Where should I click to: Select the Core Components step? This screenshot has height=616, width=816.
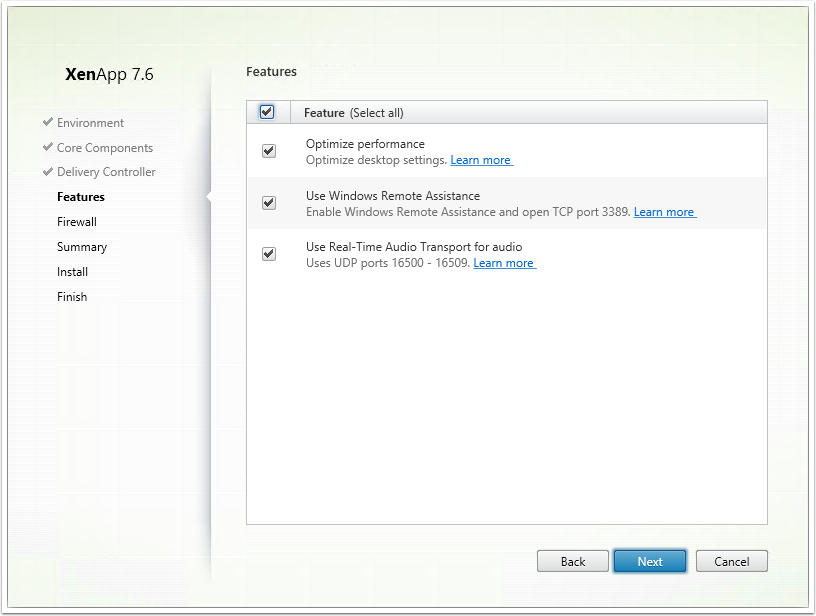coord(105,148)
